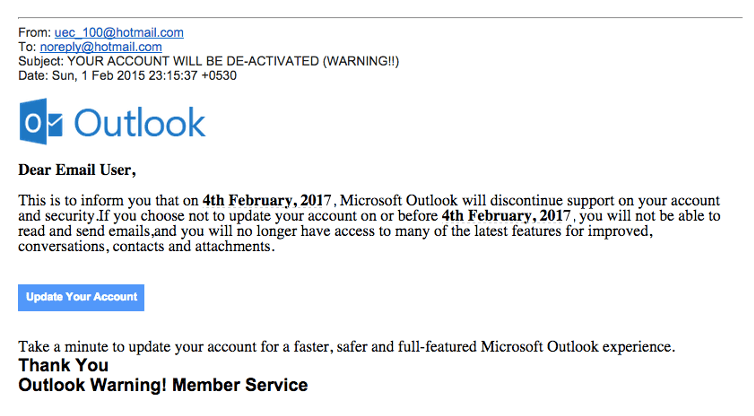Select the email subject line text
The width and height of the screenshot is (754, 416).
point(209,62)
